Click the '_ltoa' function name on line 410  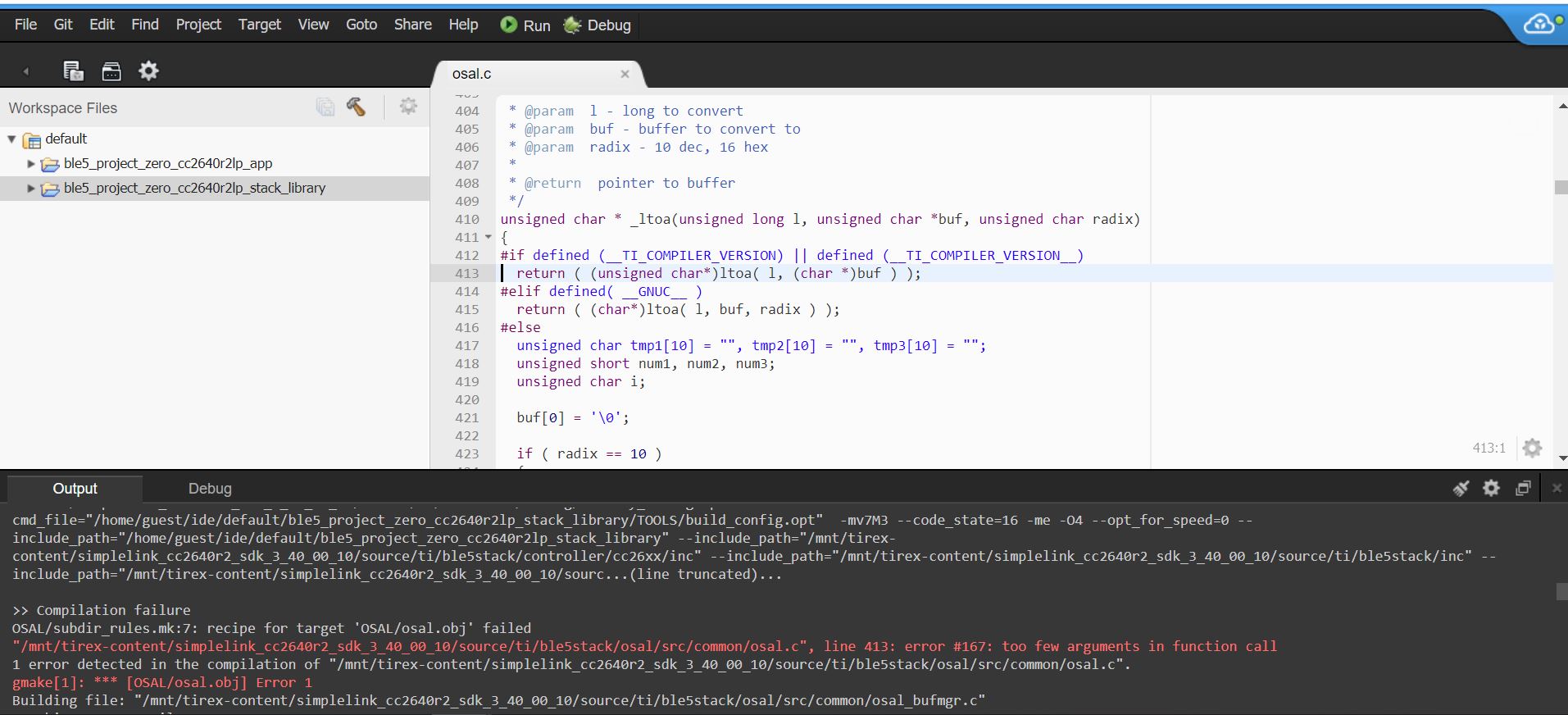[x=650, y=220]
